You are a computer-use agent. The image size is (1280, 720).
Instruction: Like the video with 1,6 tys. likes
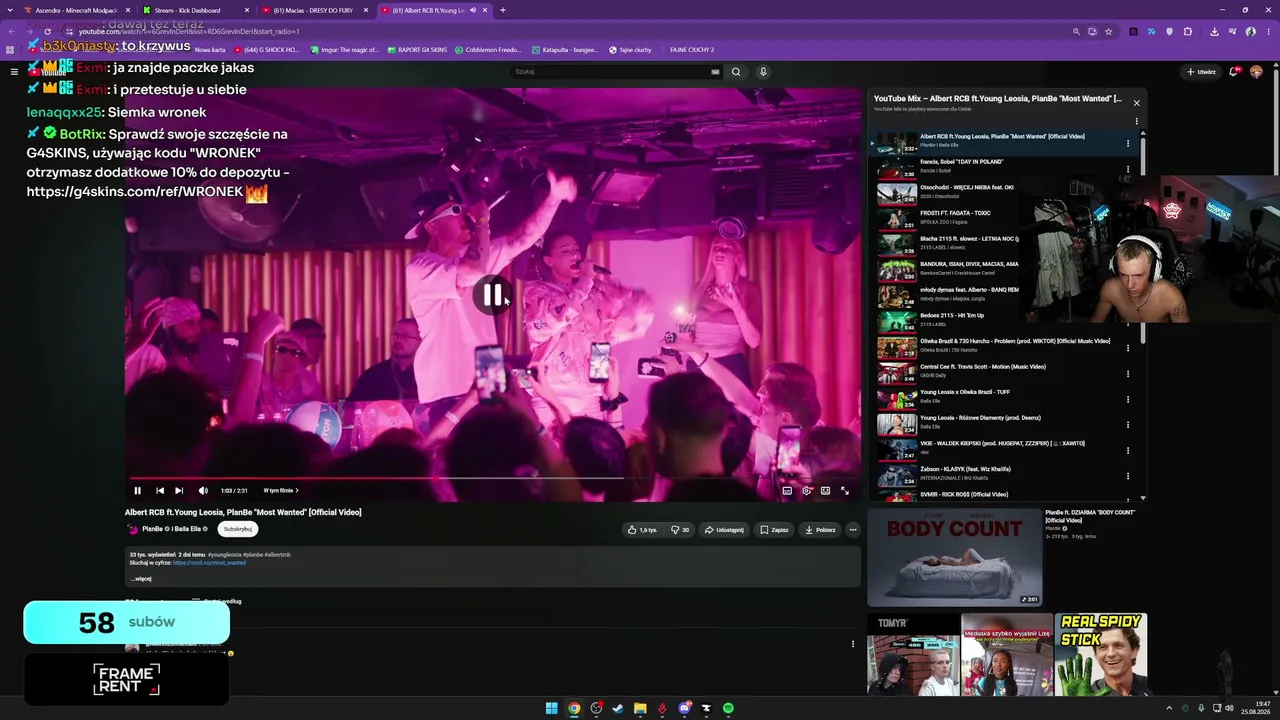point(641,530)
